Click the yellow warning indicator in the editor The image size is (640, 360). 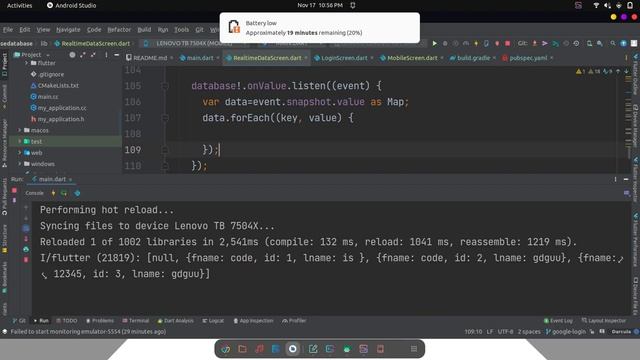(580, 71)
